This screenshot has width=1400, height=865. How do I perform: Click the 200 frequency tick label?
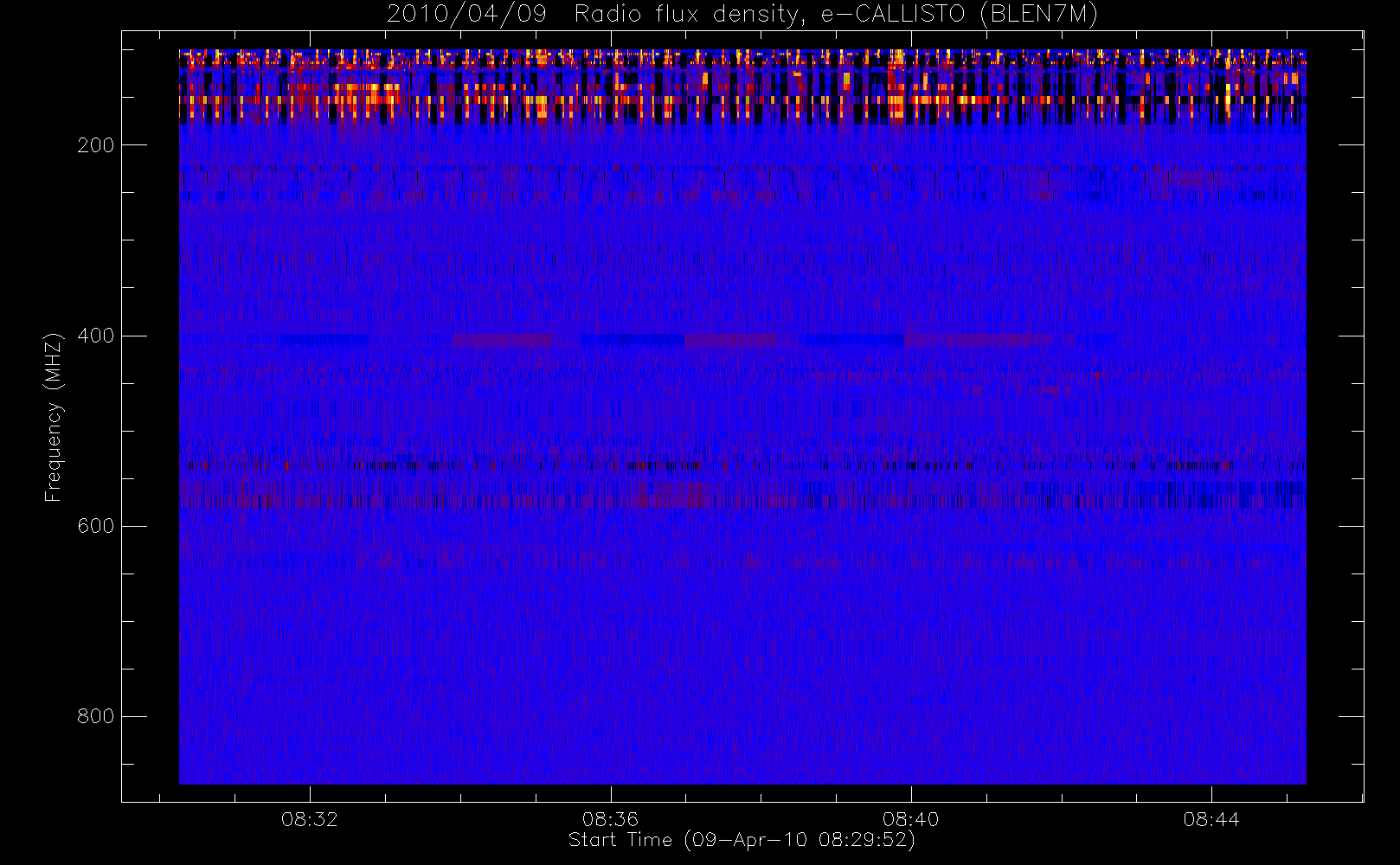95,145
